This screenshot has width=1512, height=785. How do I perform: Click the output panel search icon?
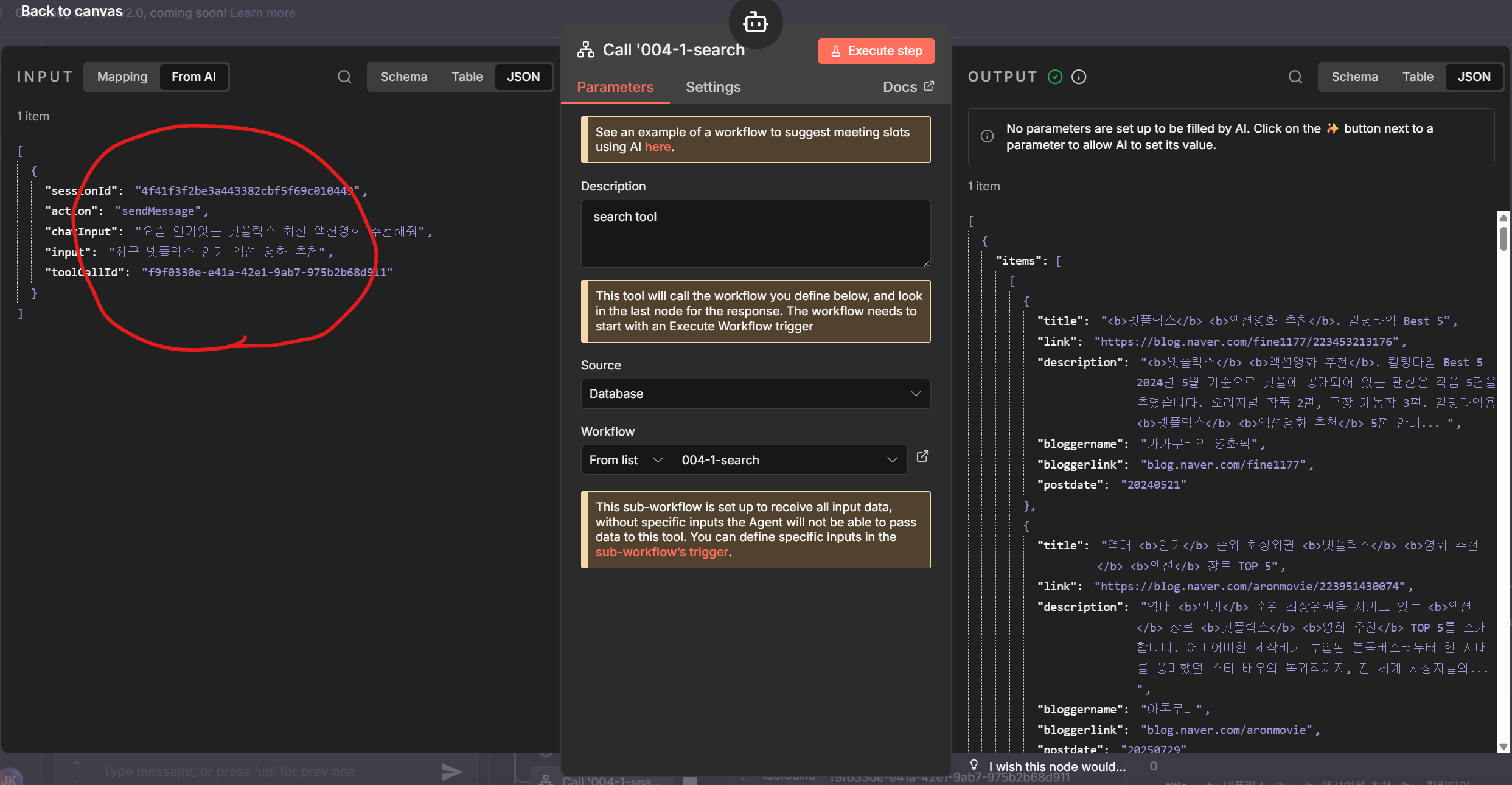tap(1295, 77)
